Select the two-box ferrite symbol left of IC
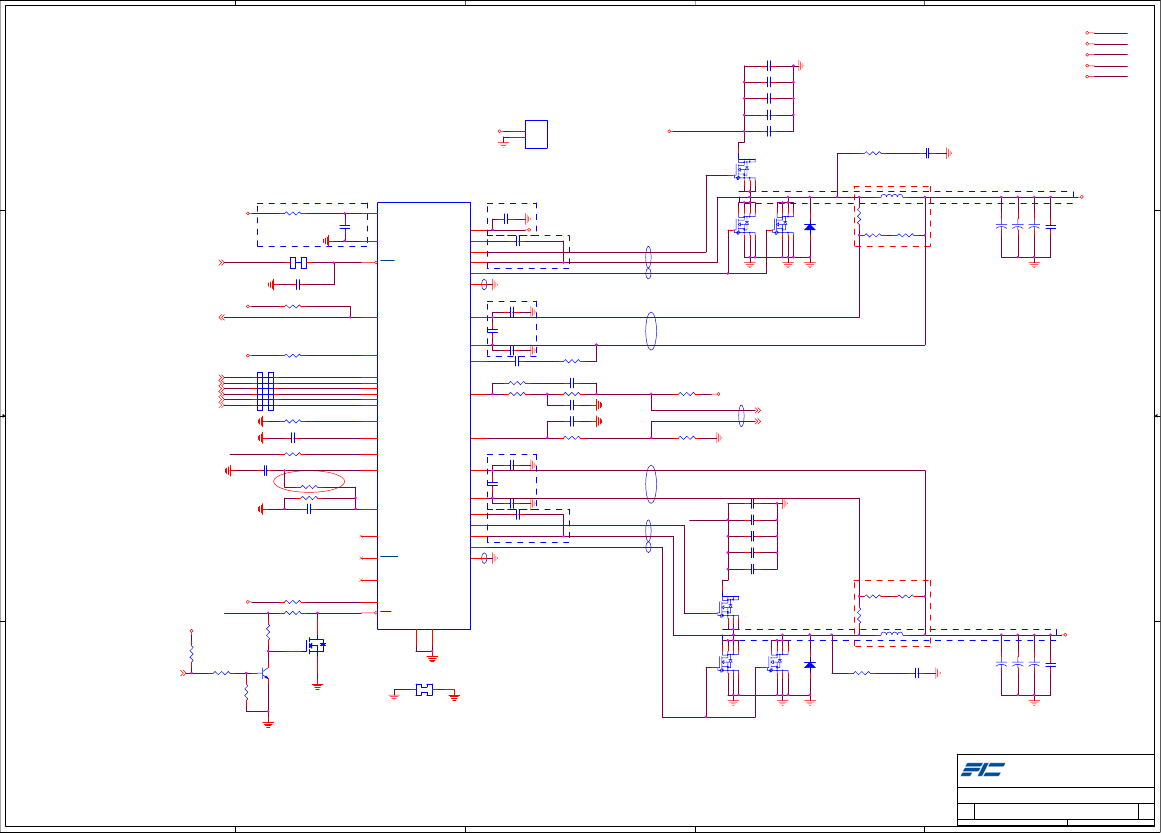The height and width of the screenshot is (833, 1161). [x=298, y=263]
